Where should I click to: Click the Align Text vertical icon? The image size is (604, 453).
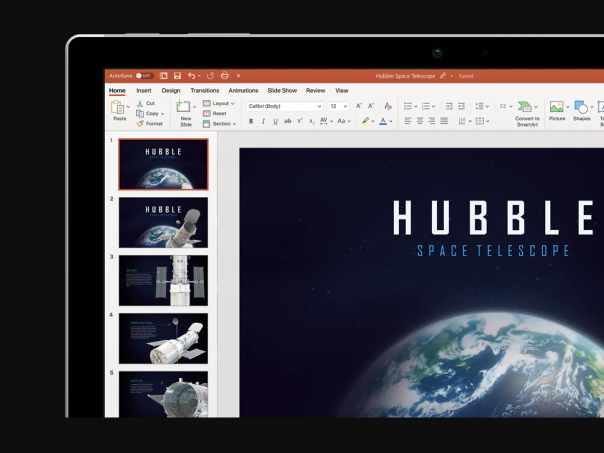pos(480,121)
